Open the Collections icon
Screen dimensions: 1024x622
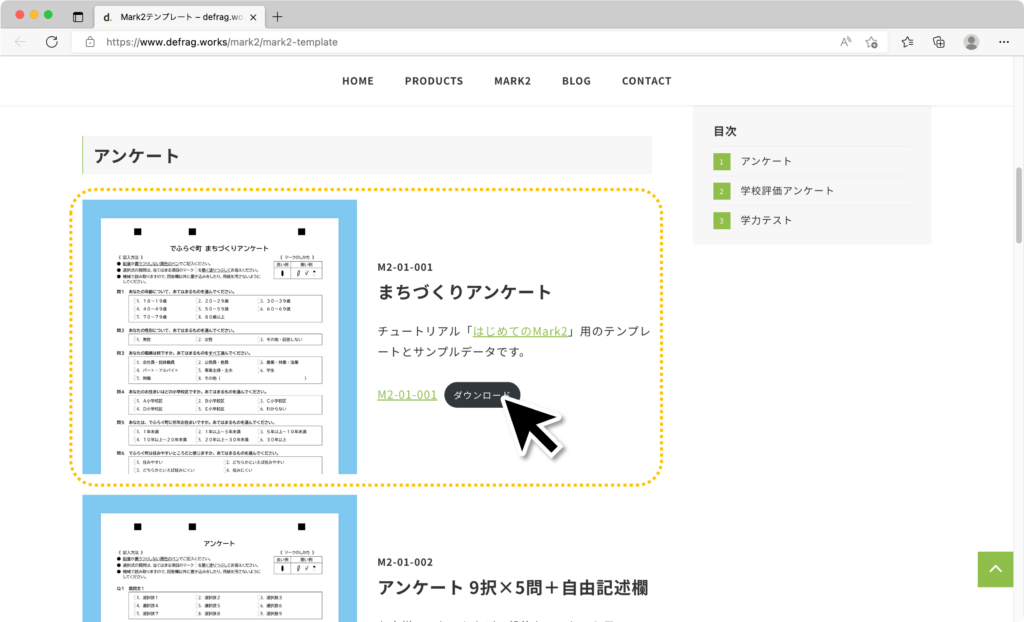coord(938,42)
